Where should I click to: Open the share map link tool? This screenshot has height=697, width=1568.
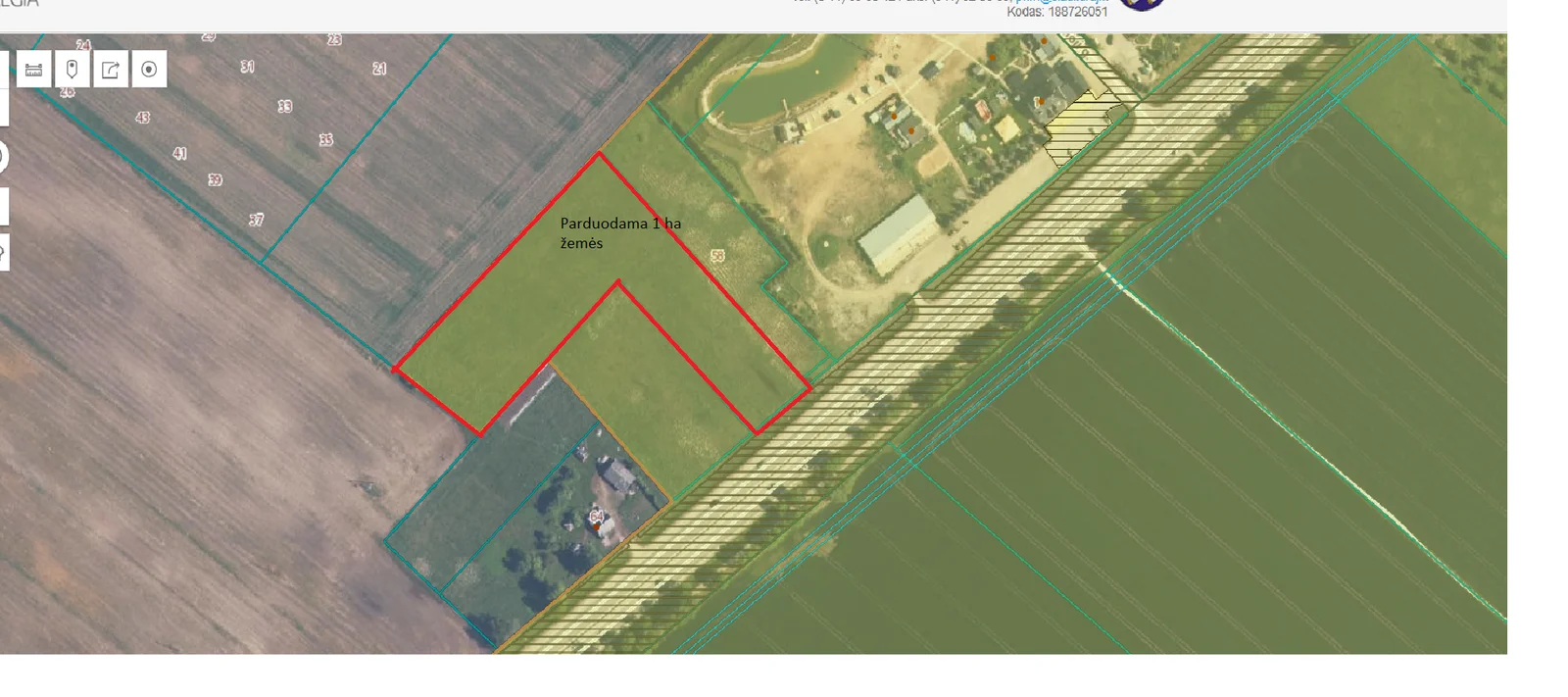(111, 70)
